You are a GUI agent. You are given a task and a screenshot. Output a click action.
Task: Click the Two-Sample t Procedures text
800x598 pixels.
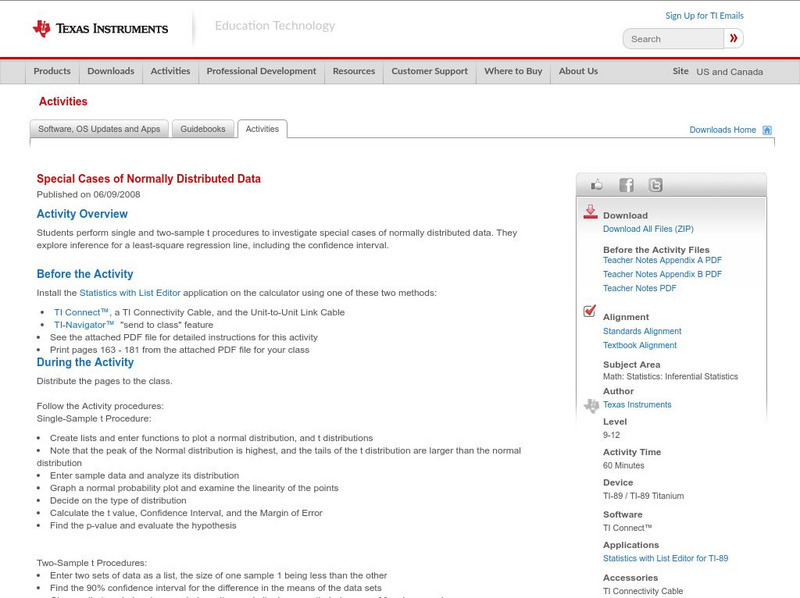click(x=91, y=563)
